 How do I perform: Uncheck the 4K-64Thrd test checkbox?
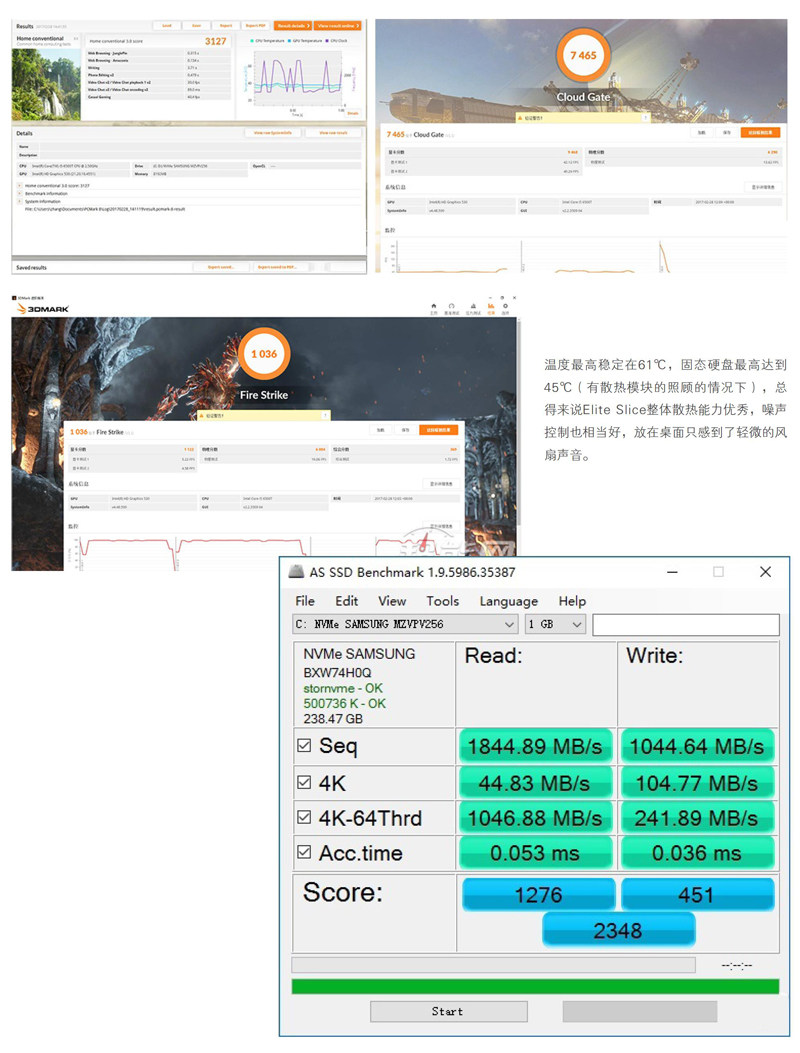(x=304, y=818)
